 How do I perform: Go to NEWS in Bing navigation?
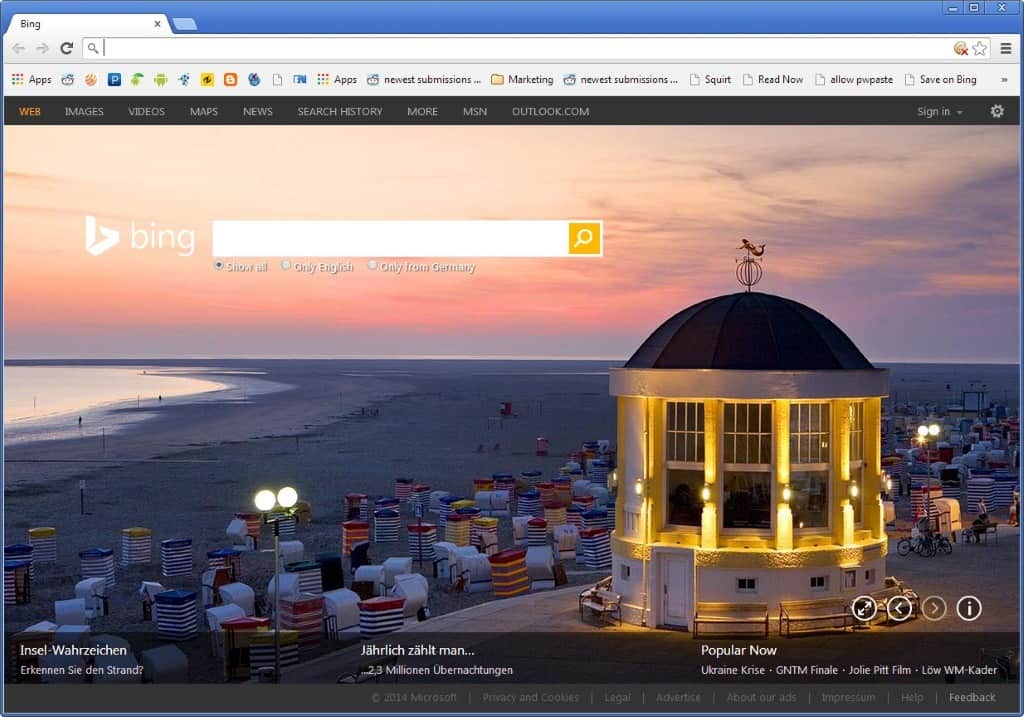coord(258,112)
